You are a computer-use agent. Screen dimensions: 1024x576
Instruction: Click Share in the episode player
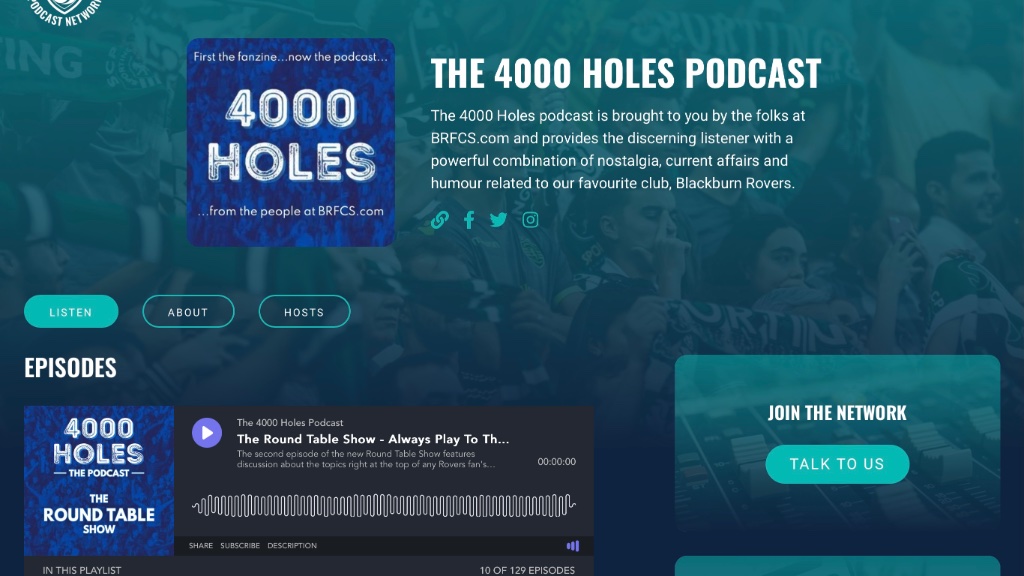201,545
